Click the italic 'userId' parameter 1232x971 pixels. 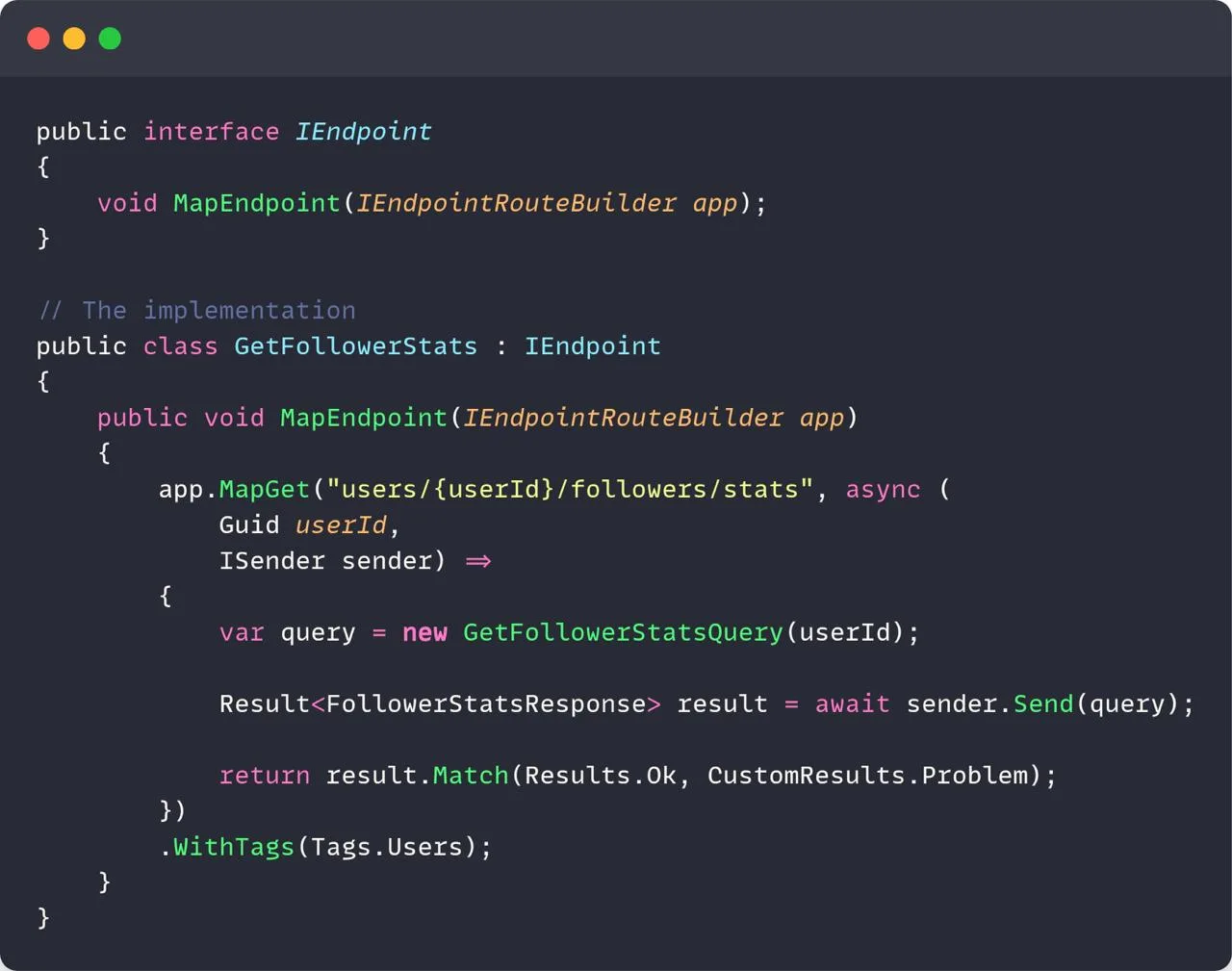pos(341,525)
